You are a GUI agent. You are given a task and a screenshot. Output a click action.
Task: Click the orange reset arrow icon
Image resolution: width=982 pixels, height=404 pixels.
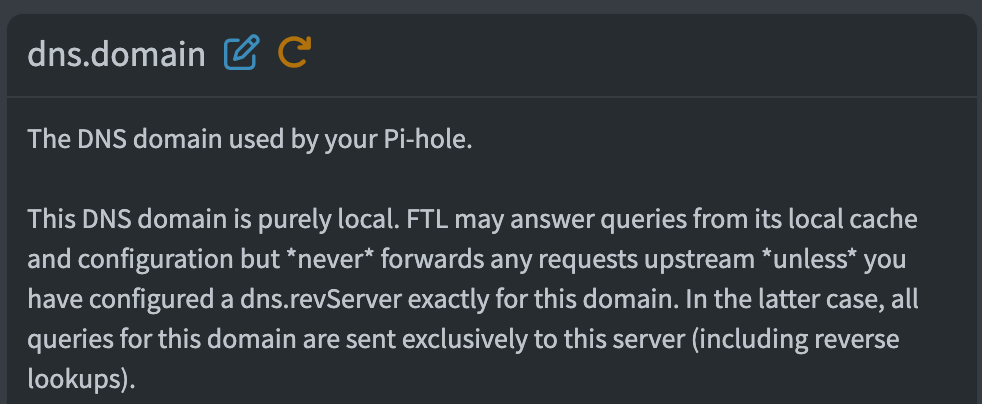coord(295,52)
